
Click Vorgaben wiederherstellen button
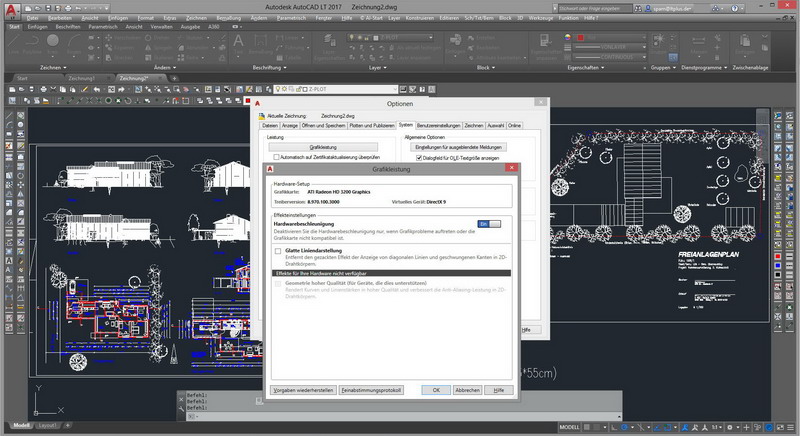tap(303, 390)
